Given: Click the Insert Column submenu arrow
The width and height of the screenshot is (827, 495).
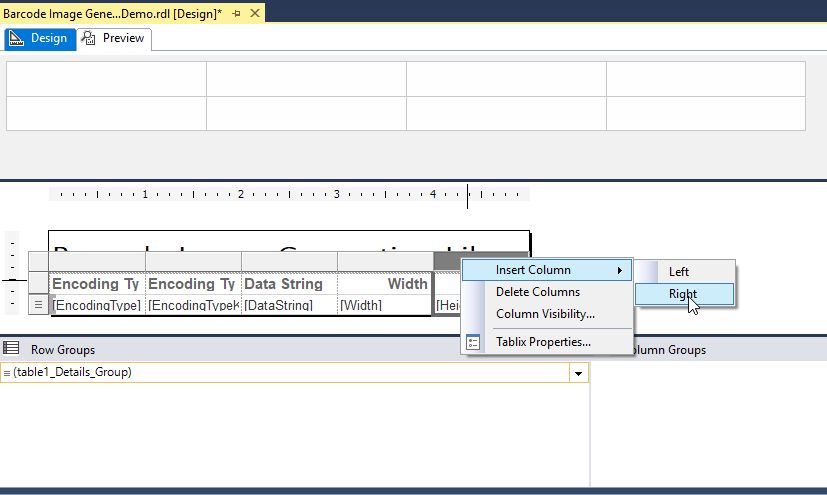Looking at the screenshot, I should pyautogui.click(x=620, y=270).
